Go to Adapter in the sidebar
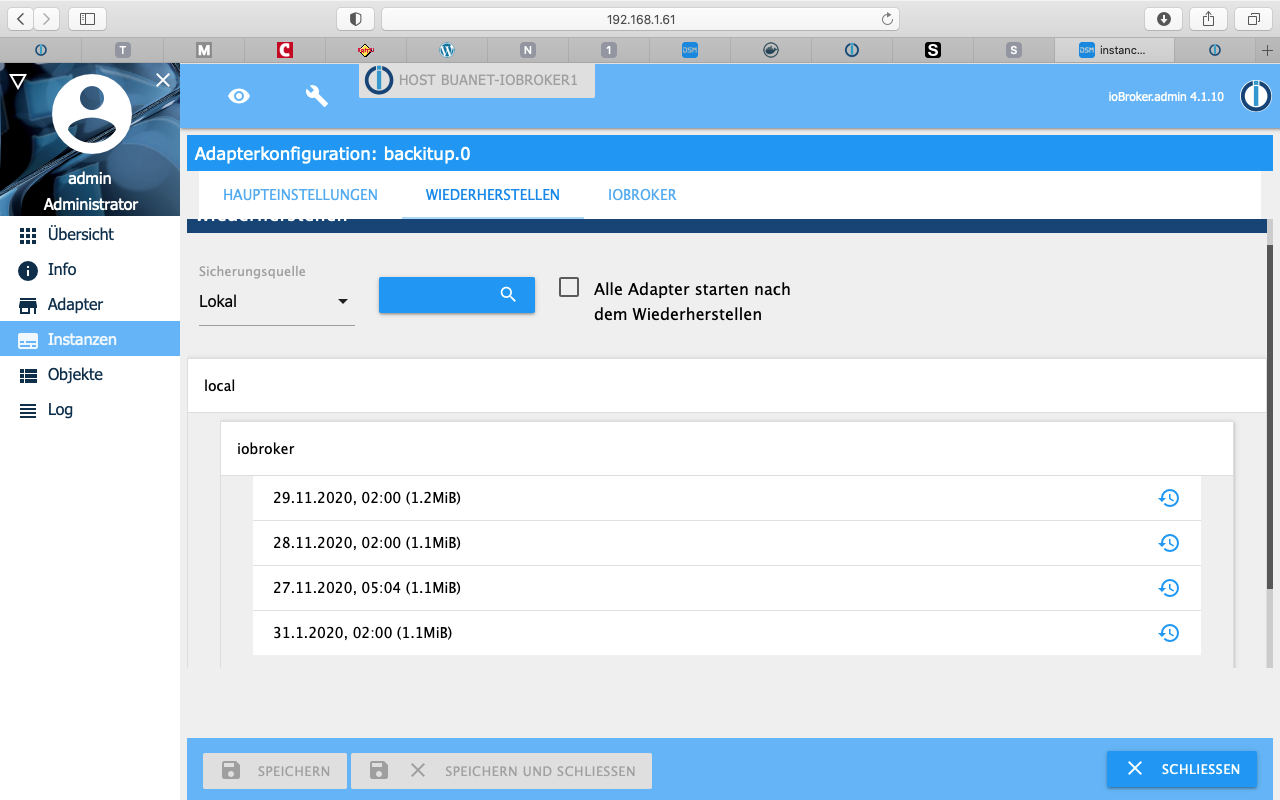 (90, 304)
